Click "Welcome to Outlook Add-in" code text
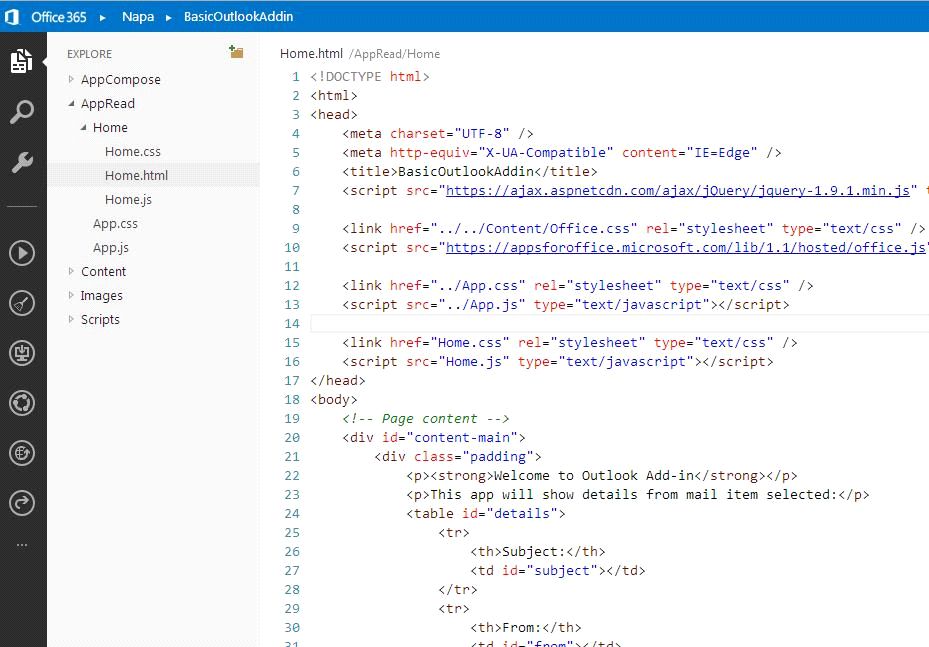929x647 pixels. pos(594,476)
